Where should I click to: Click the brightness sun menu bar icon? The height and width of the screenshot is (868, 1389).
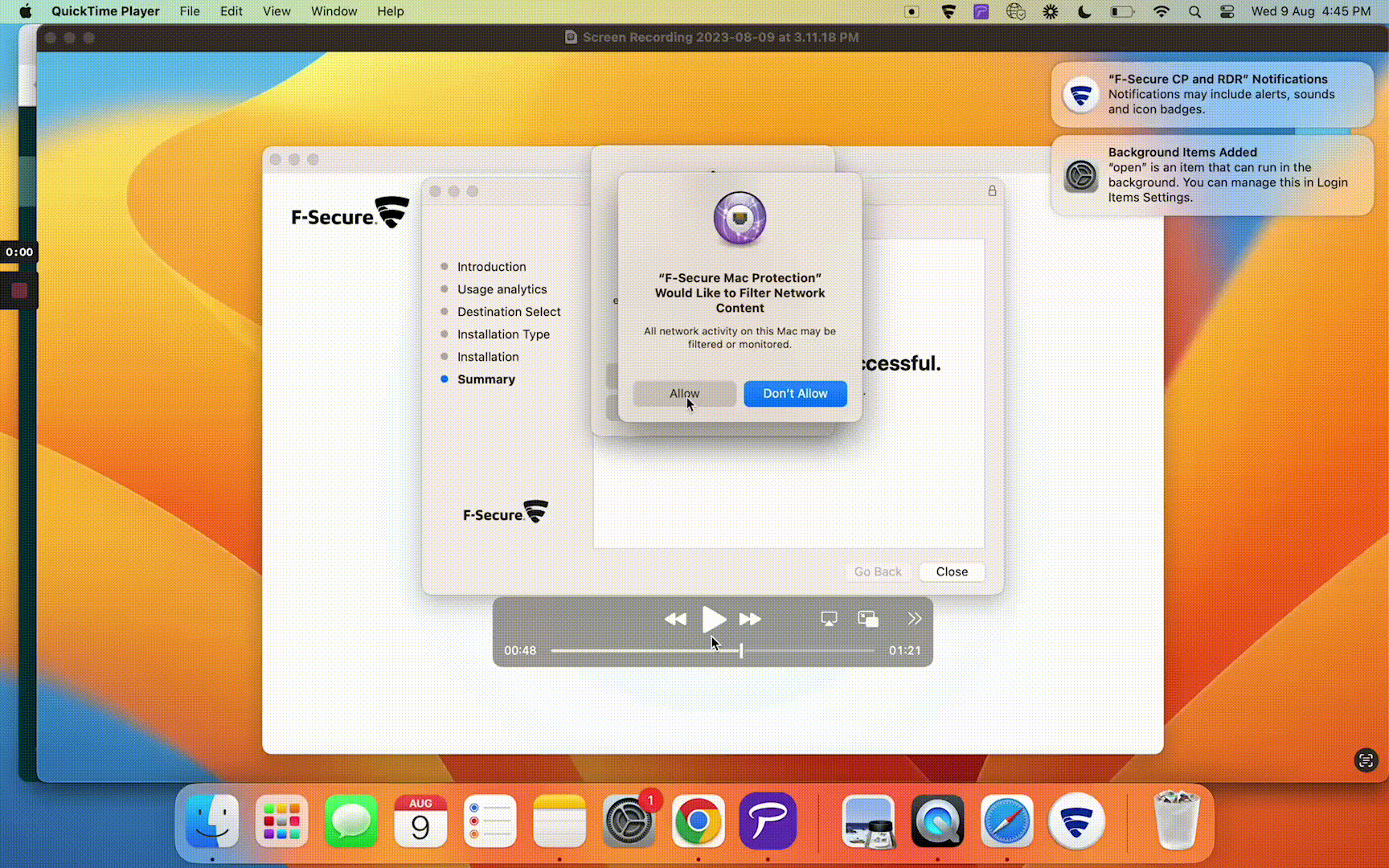click(1051, 11)
